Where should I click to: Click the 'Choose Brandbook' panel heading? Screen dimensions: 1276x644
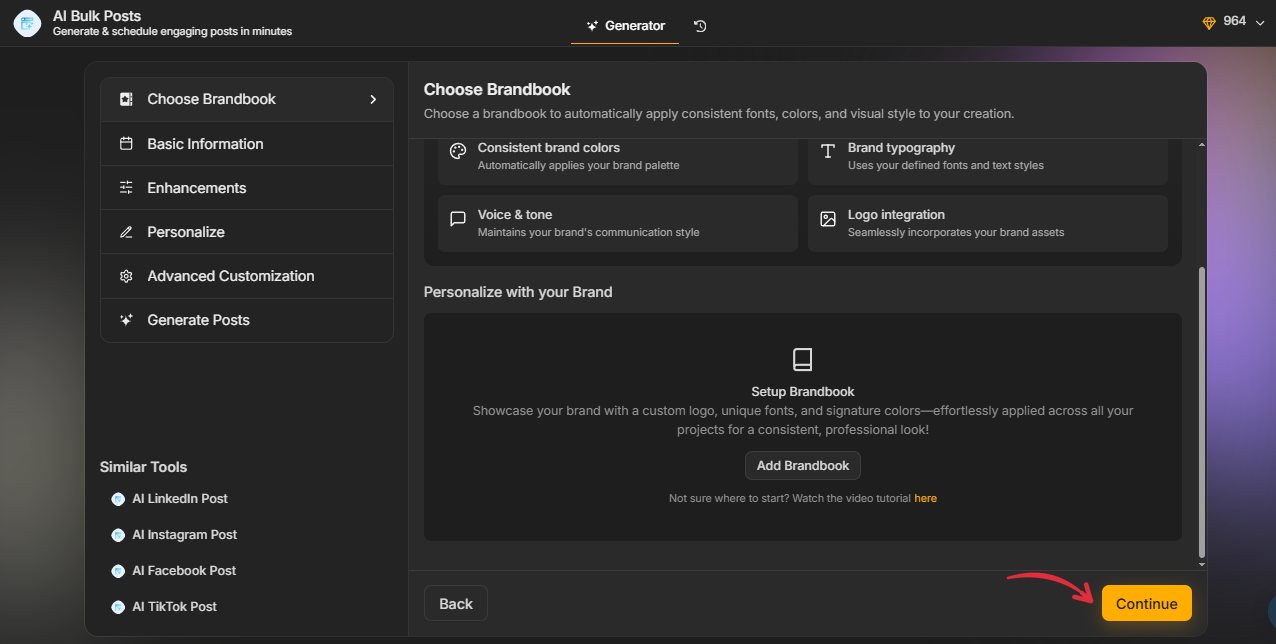pyautogui.click(x=497, y=90)
